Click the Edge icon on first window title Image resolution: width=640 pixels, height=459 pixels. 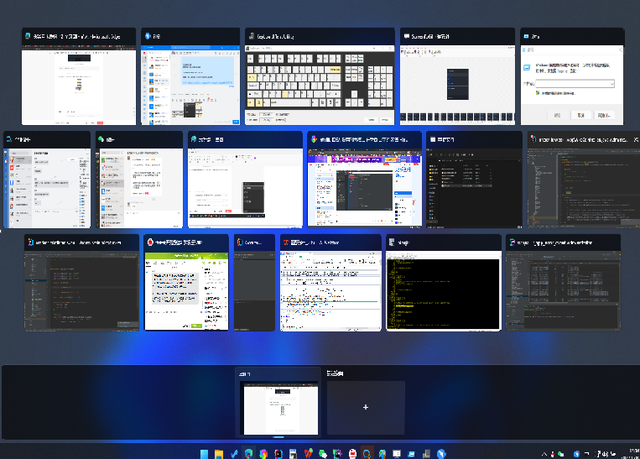coord(28,36)
